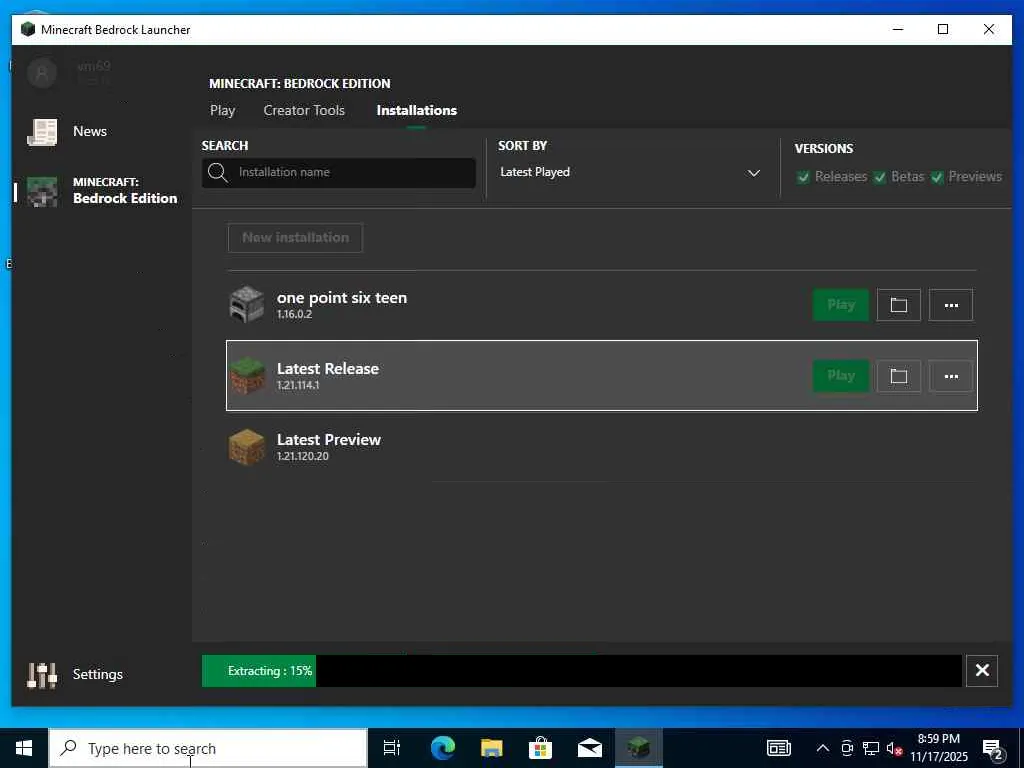This screenshot has width=1024, height=768.
Task: Open Microsoft Store from the taskbar
Action: click(x=540, y=748)
